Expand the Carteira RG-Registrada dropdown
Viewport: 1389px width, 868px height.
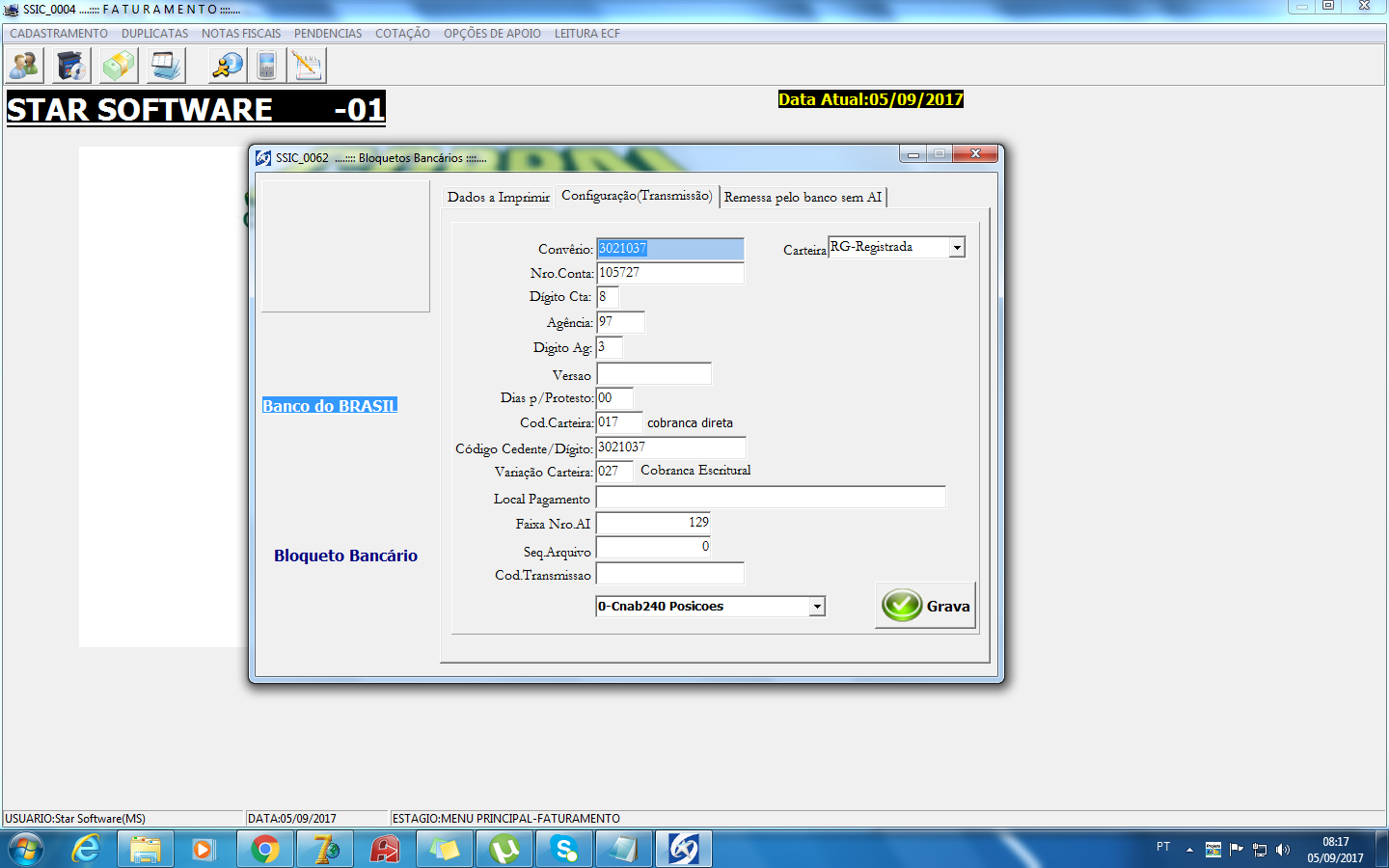pos(957,248)
